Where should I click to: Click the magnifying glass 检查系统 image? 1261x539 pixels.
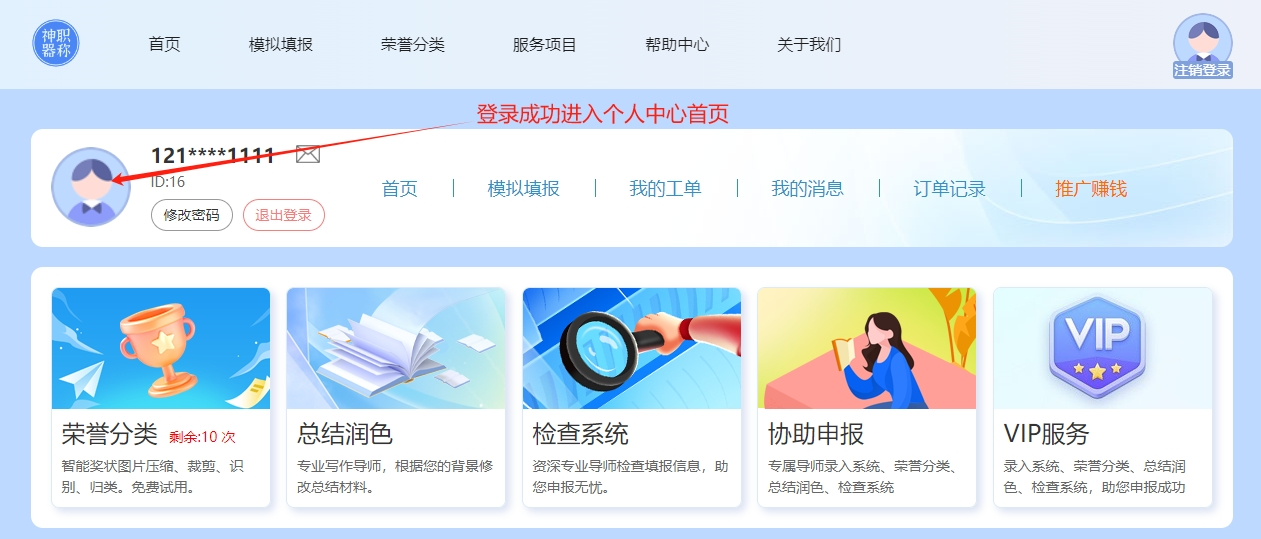[632, 348]
